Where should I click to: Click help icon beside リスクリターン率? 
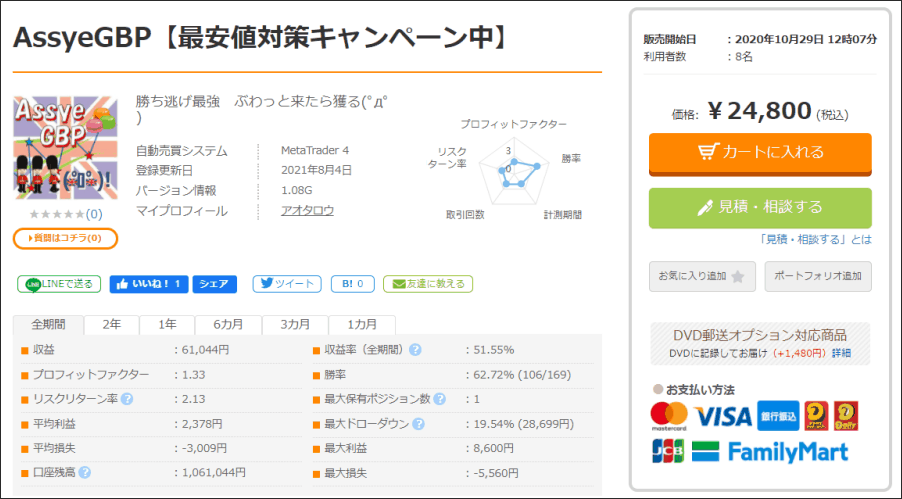tap(127, 399)
